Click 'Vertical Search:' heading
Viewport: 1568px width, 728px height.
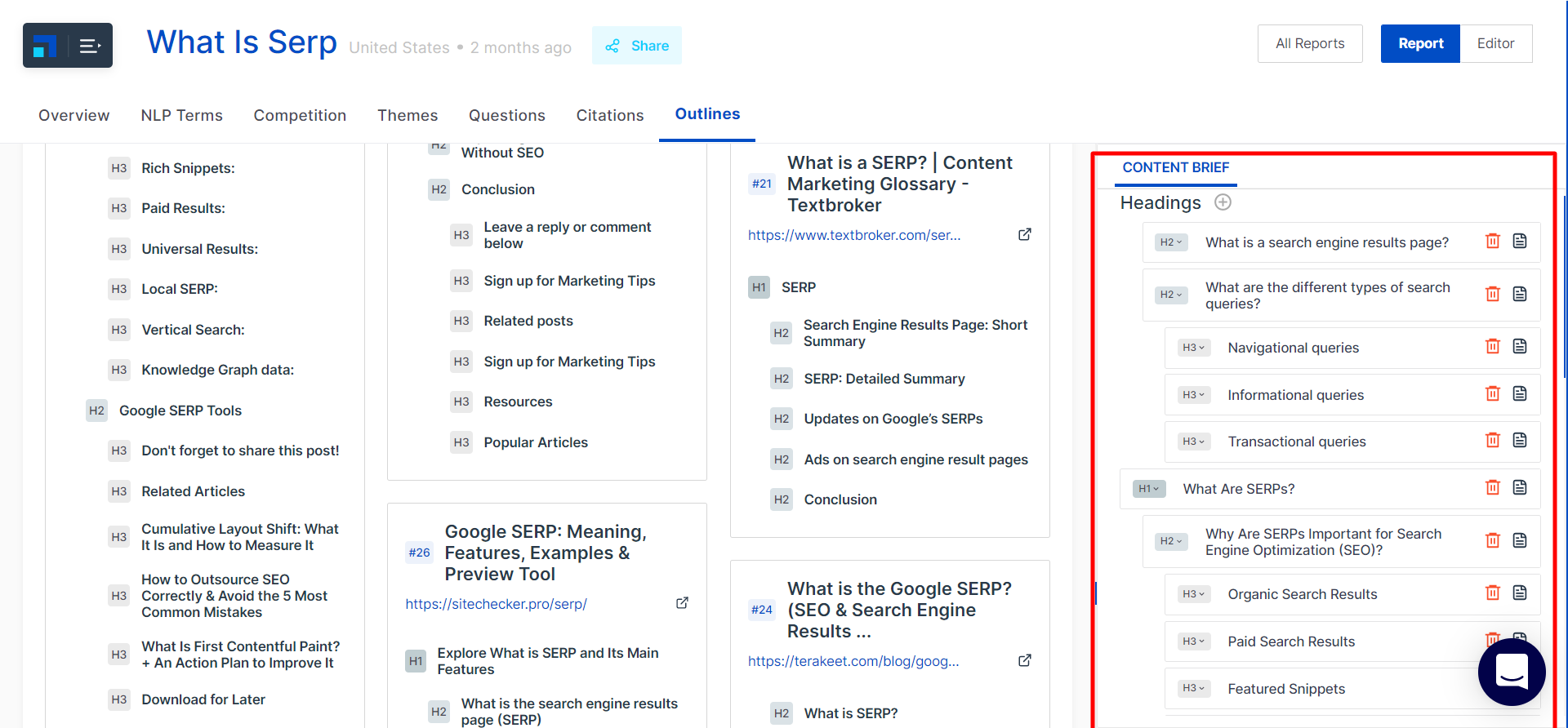(193, 330)
